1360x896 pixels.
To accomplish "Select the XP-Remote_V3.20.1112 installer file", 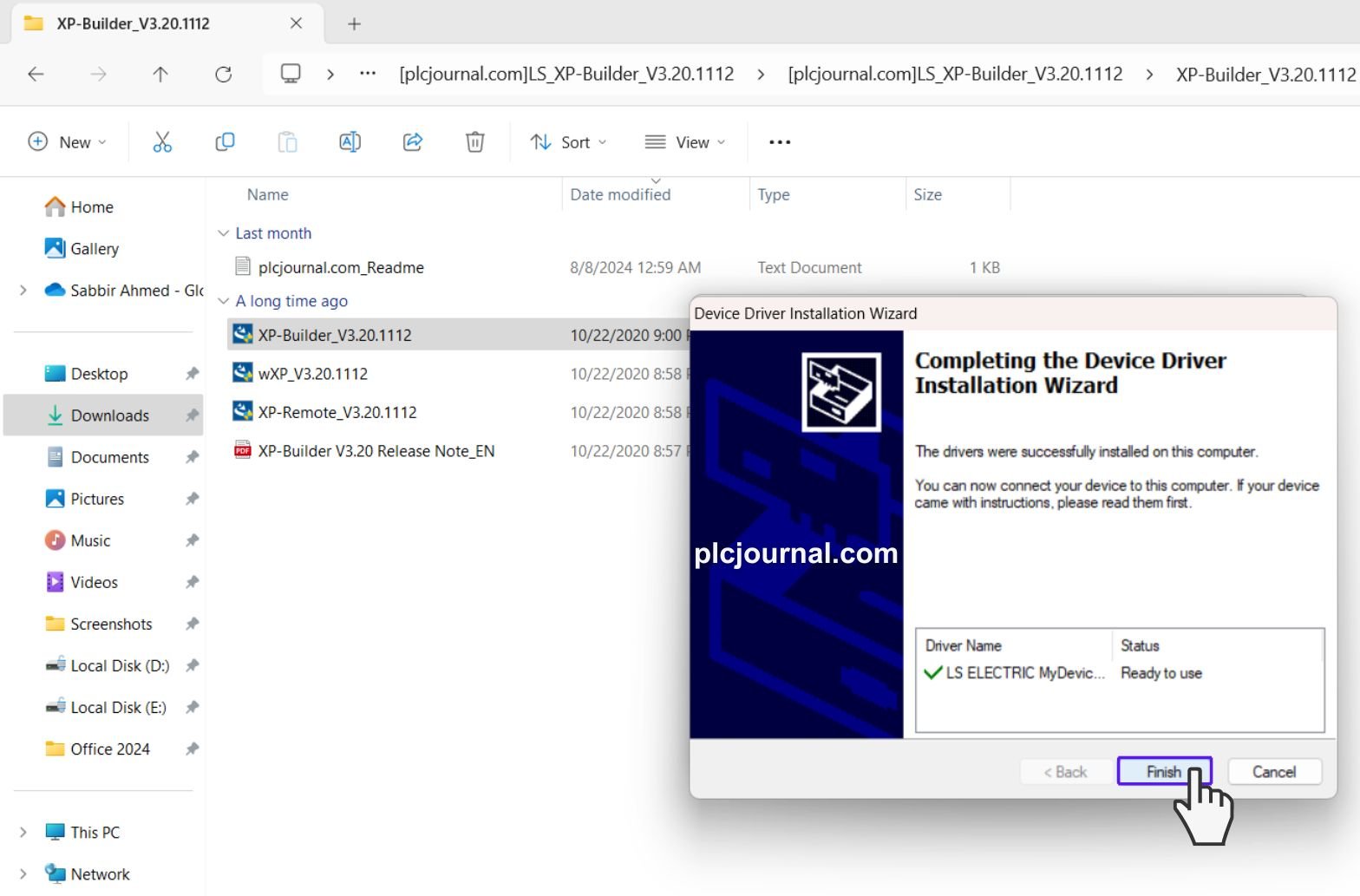I will point(337,412).
